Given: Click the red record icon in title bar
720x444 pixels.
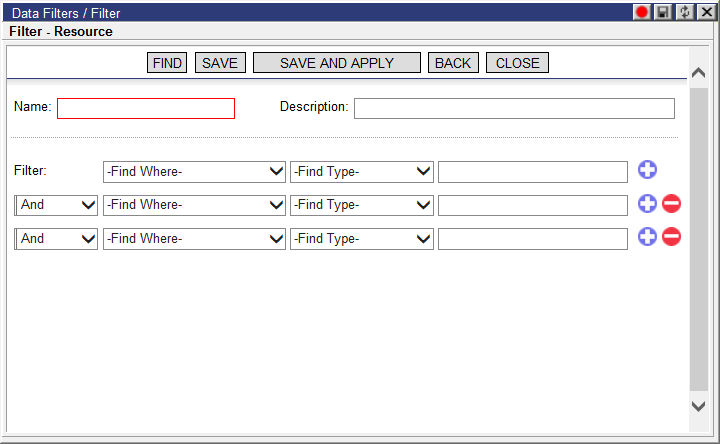Looking at the screenshot, I should coord(641,12).
